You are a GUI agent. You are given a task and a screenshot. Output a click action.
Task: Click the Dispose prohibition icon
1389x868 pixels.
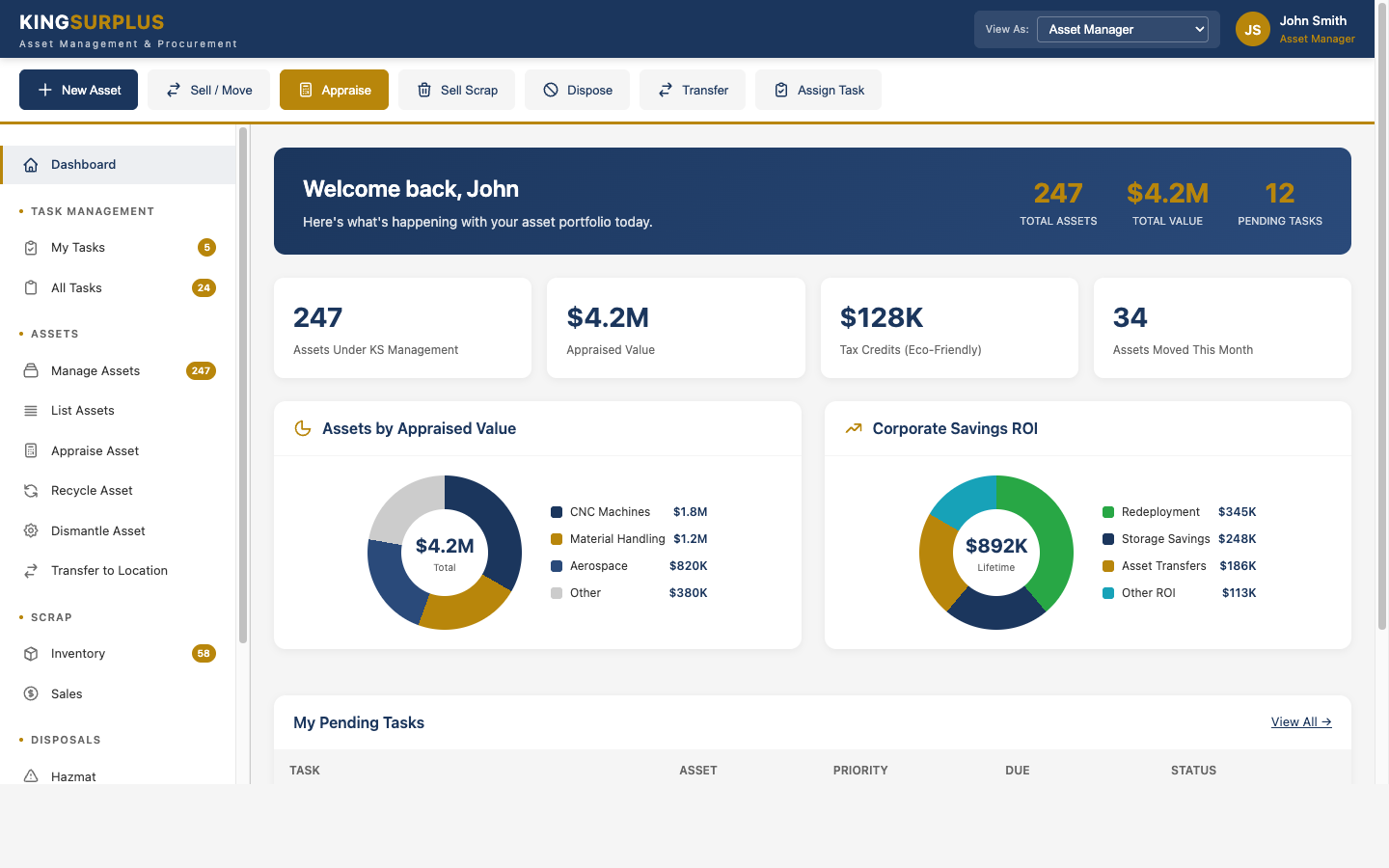551,90
